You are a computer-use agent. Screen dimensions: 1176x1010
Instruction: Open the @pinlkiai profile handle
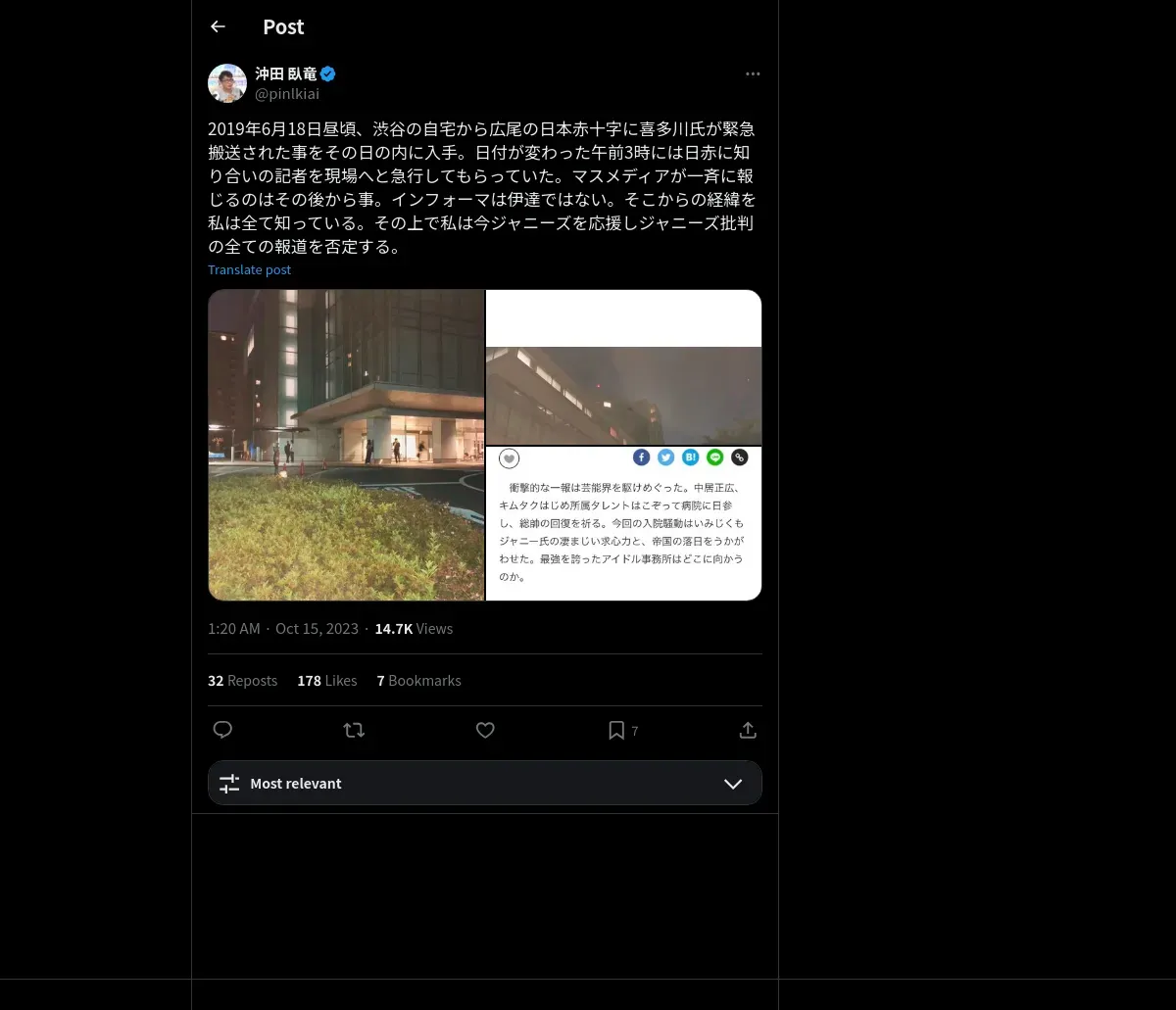click(287, 94)
